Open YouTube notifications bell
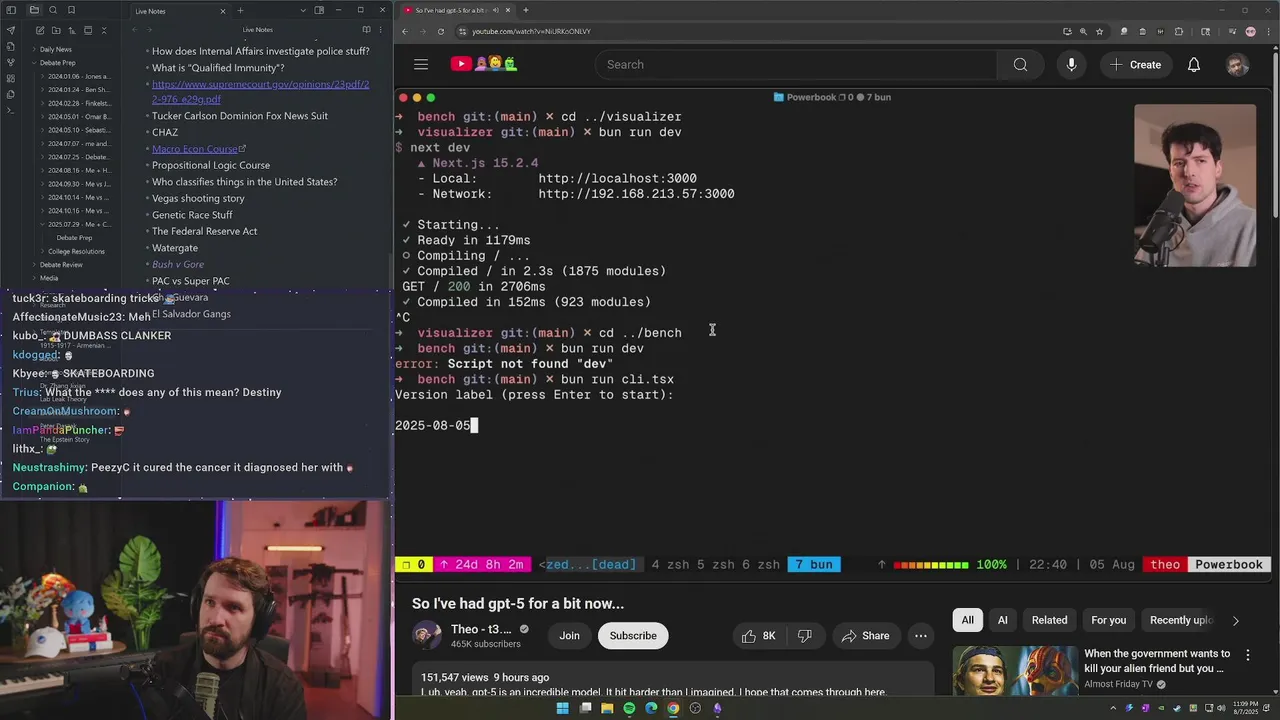 coord(1193,64)
